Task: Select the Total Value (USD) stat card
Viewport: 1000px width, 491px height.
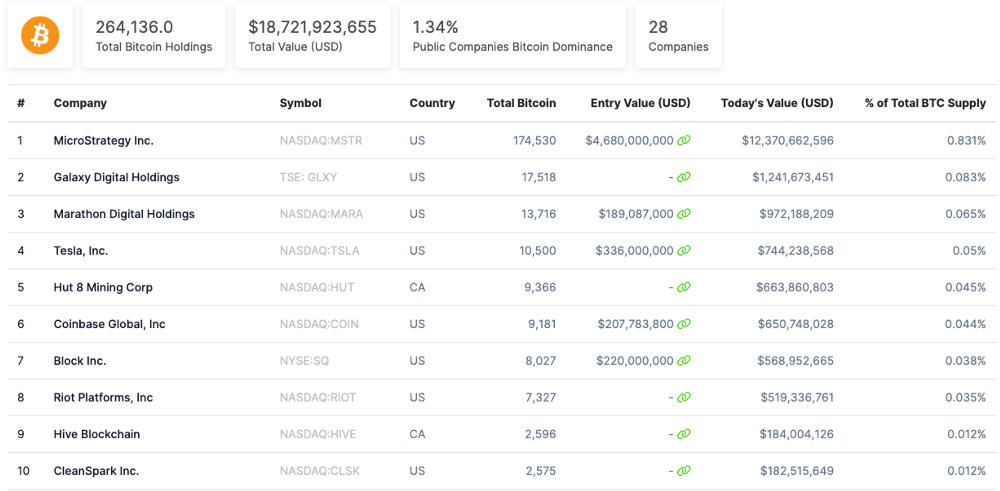Action: [312, 35]
